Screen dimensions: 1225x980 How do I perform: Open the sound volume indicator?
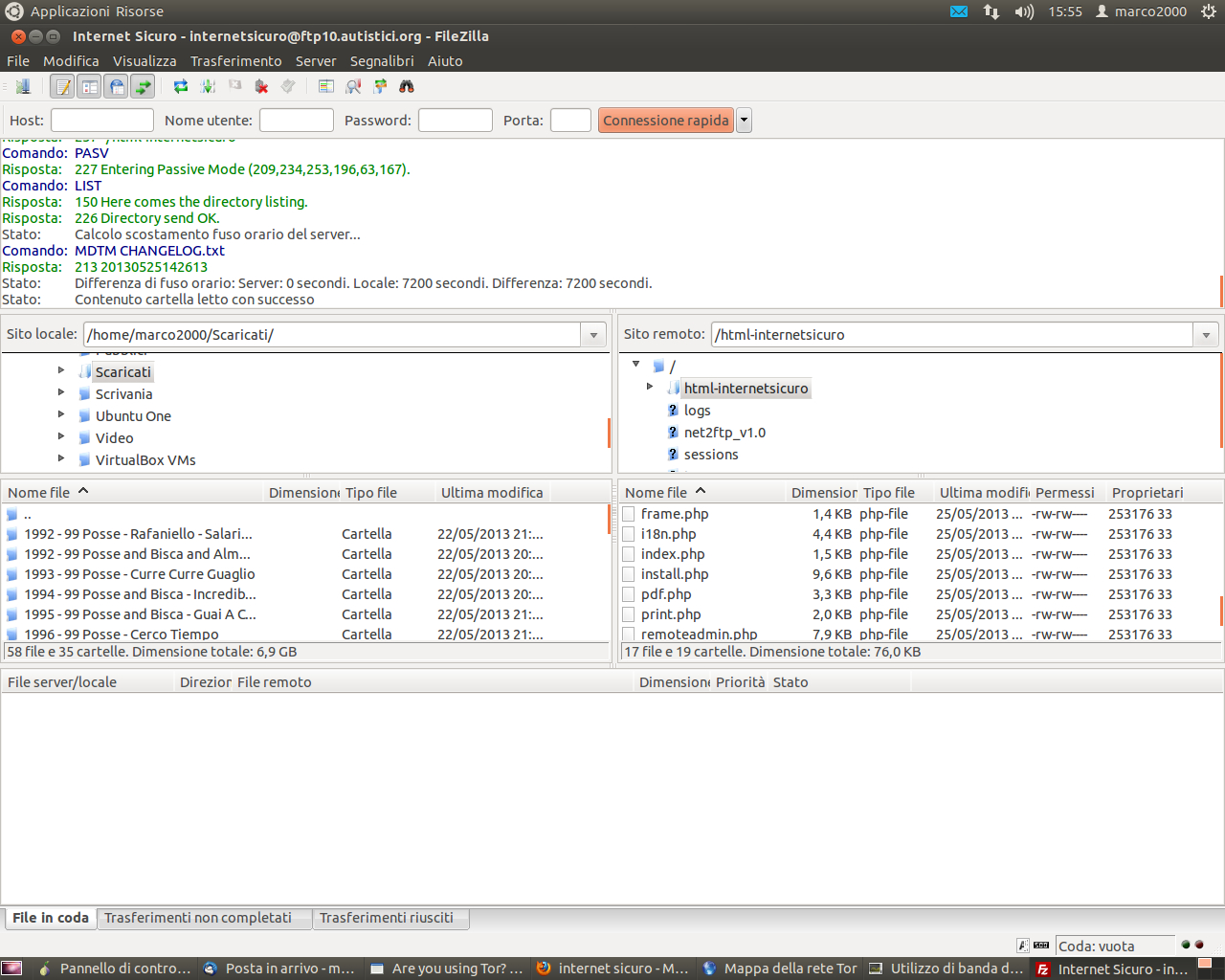coord(1024,11)
